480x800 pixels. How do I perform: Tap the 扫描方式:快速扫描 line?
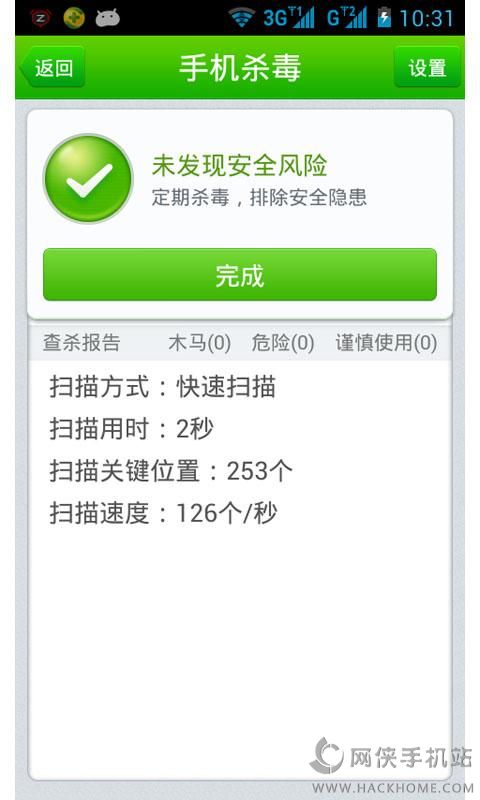pos(163,386)
